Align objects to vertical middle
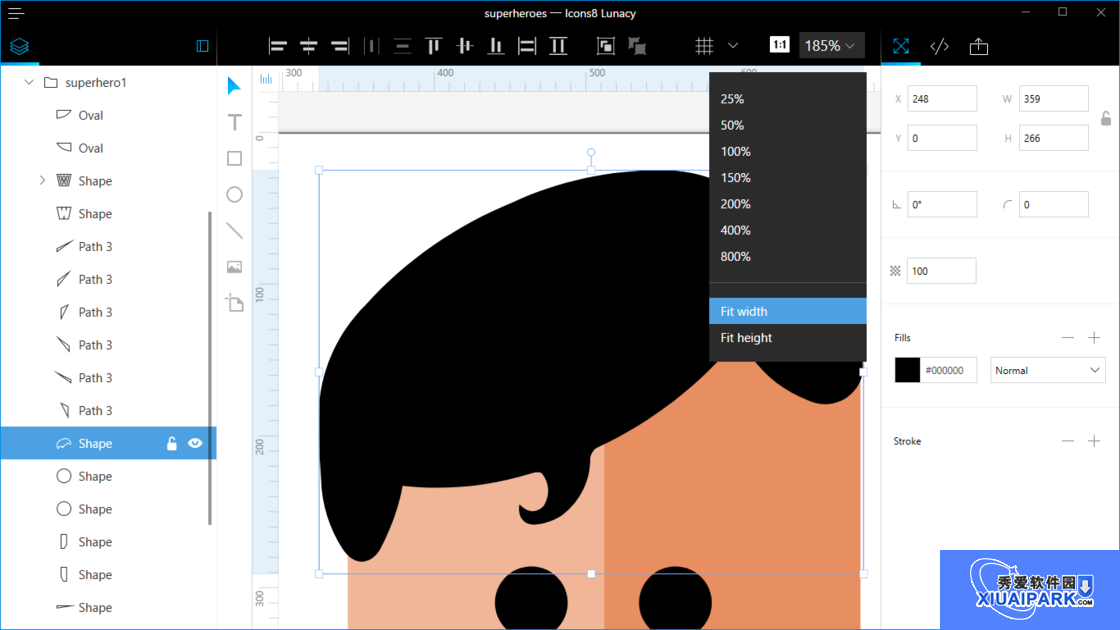 tap(464, 46)
